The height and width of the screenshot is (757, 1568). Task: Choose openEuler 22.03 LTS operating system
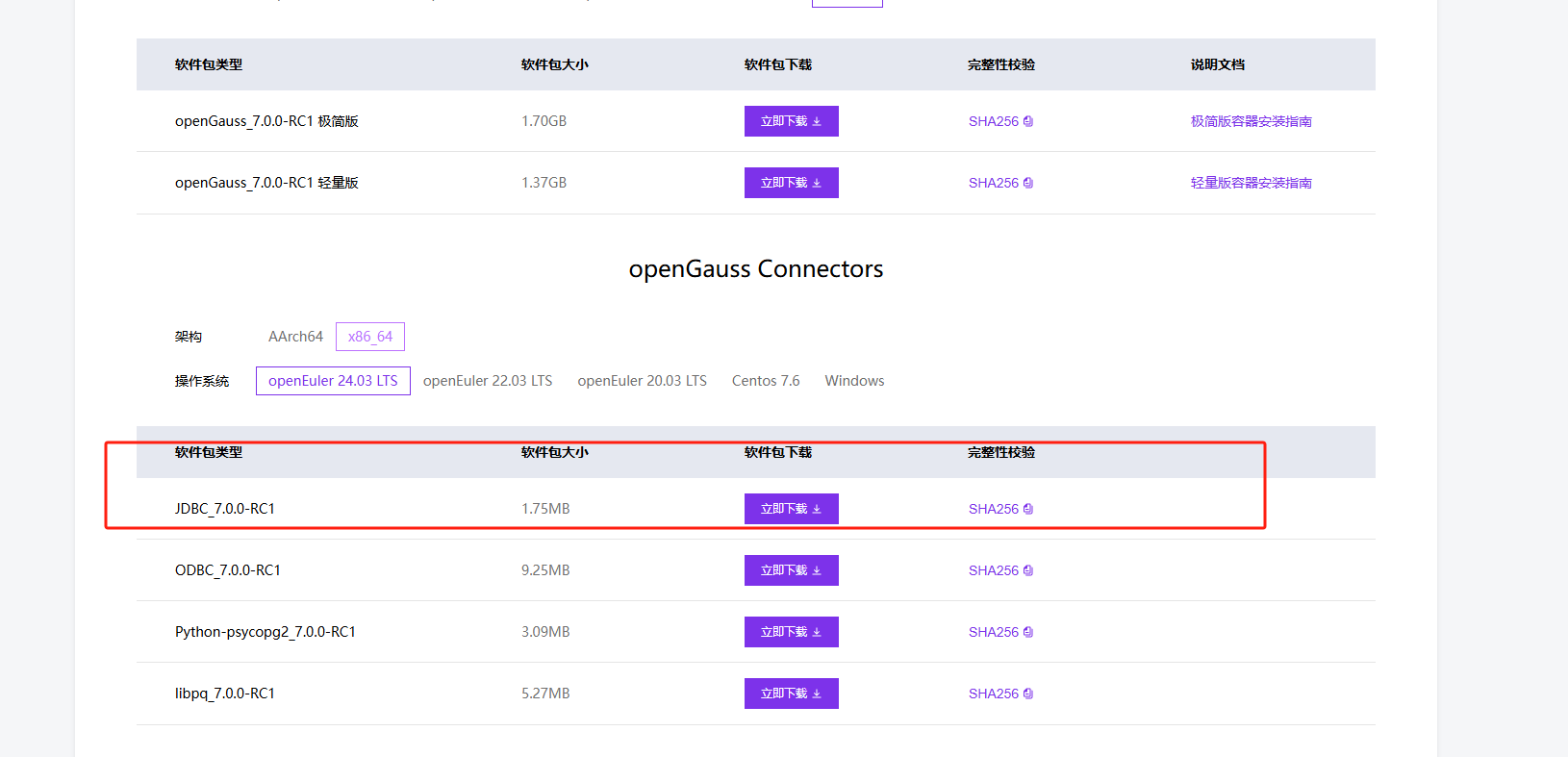[488, 381]
